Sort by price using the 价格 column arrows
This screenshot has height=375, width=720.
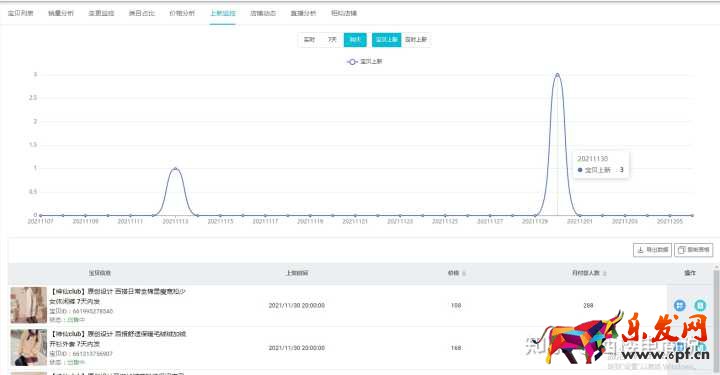(x=464, y=273)
